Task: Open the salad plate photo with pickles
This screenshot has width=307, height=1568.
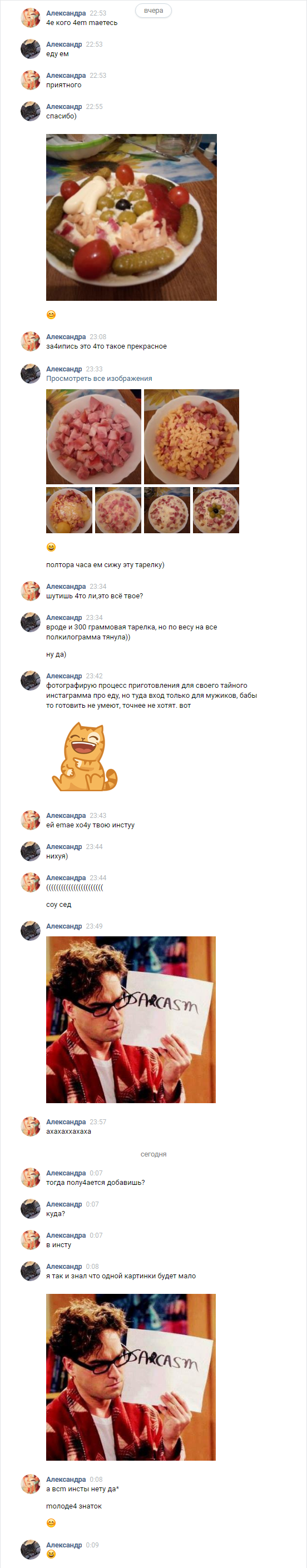Action: (132, 217)
